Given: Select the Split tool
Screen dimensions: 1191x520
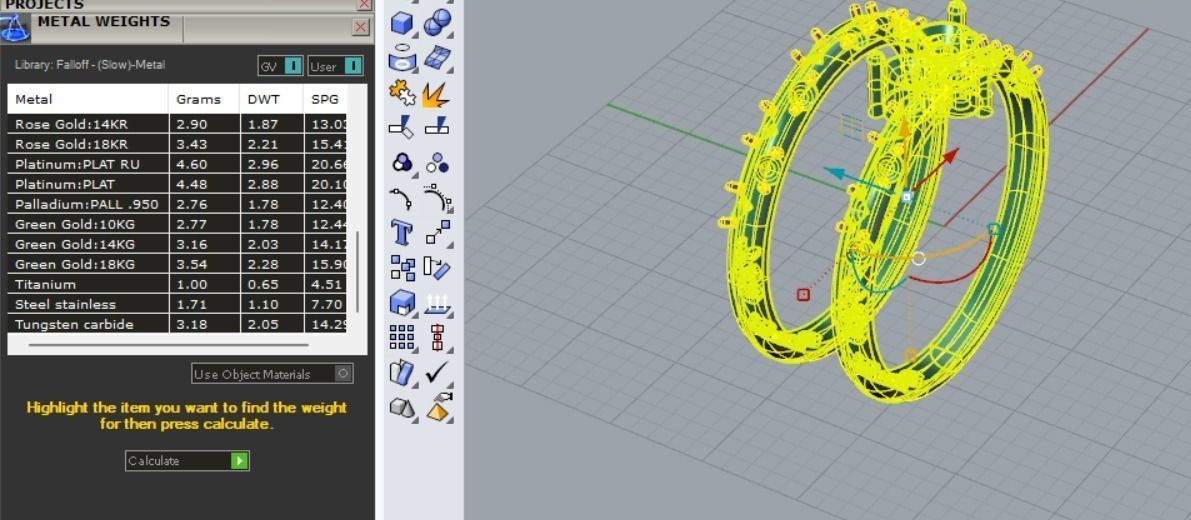Looking at the screenshot, I should tap(436, 126).
